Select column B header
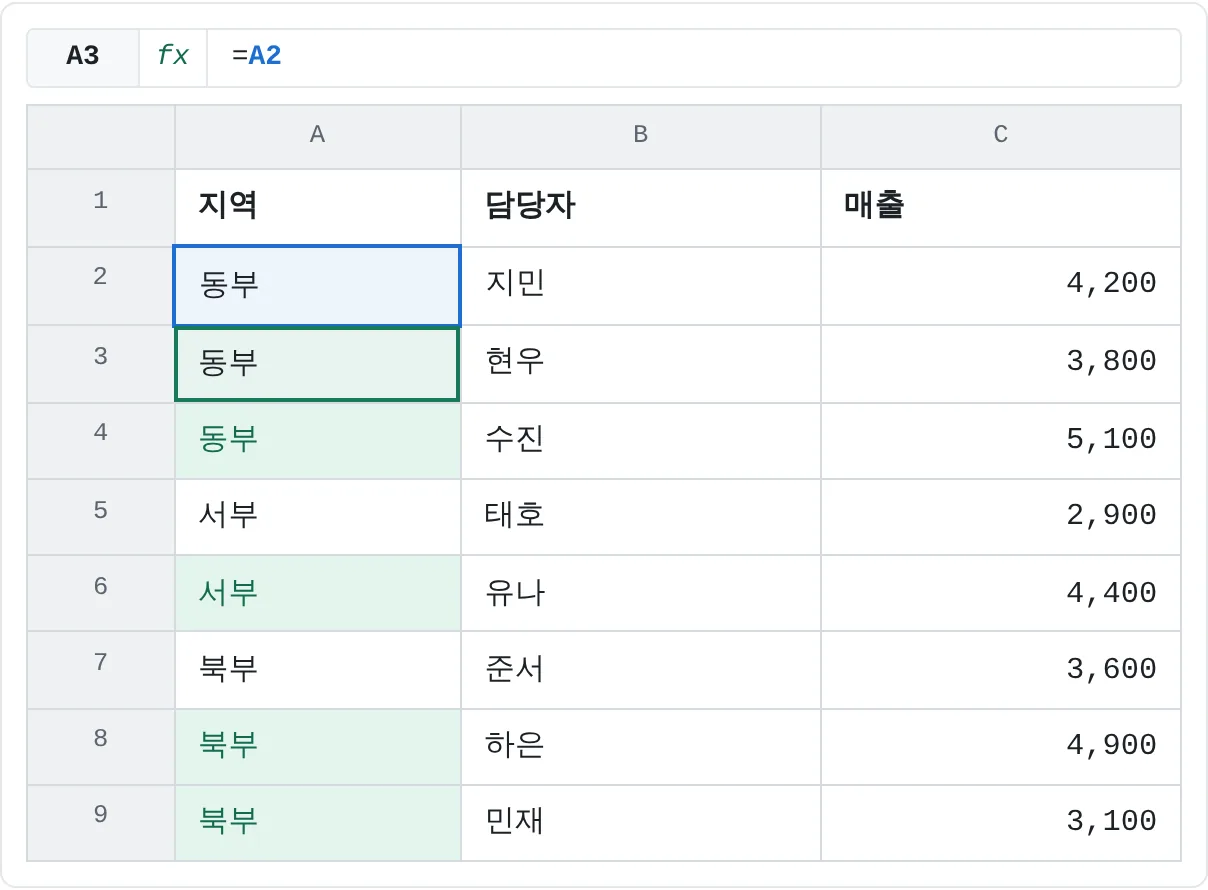The width and height of the screenshot is (1208, 890). pos(641,136)
